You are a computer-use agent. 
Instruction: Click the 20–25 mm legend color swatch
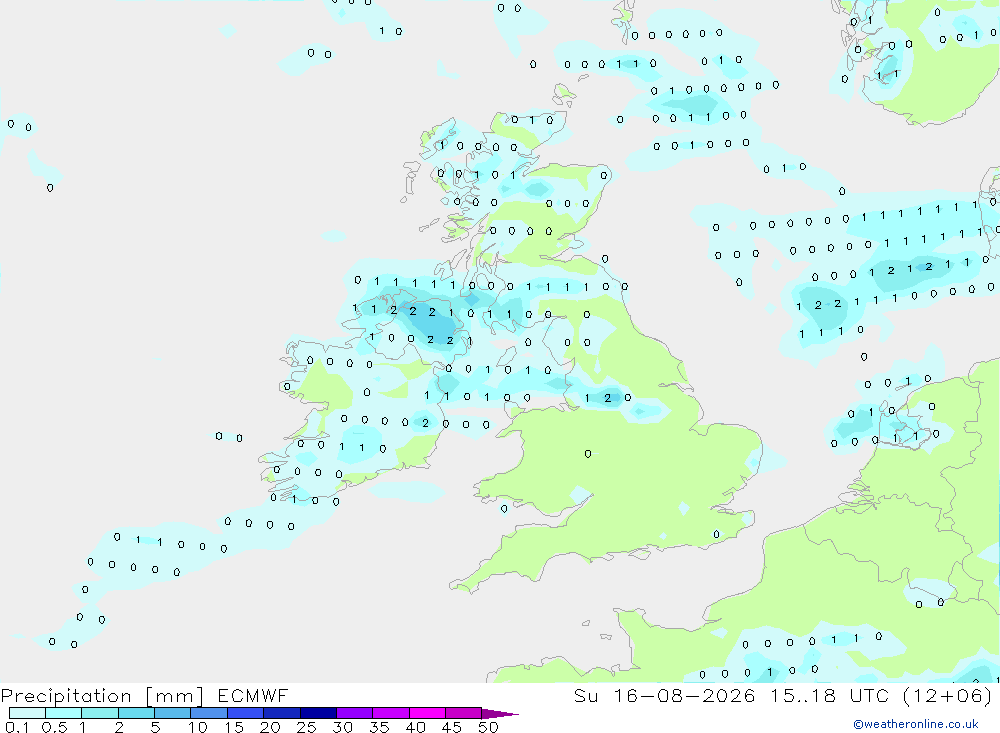tap(282, 713)
